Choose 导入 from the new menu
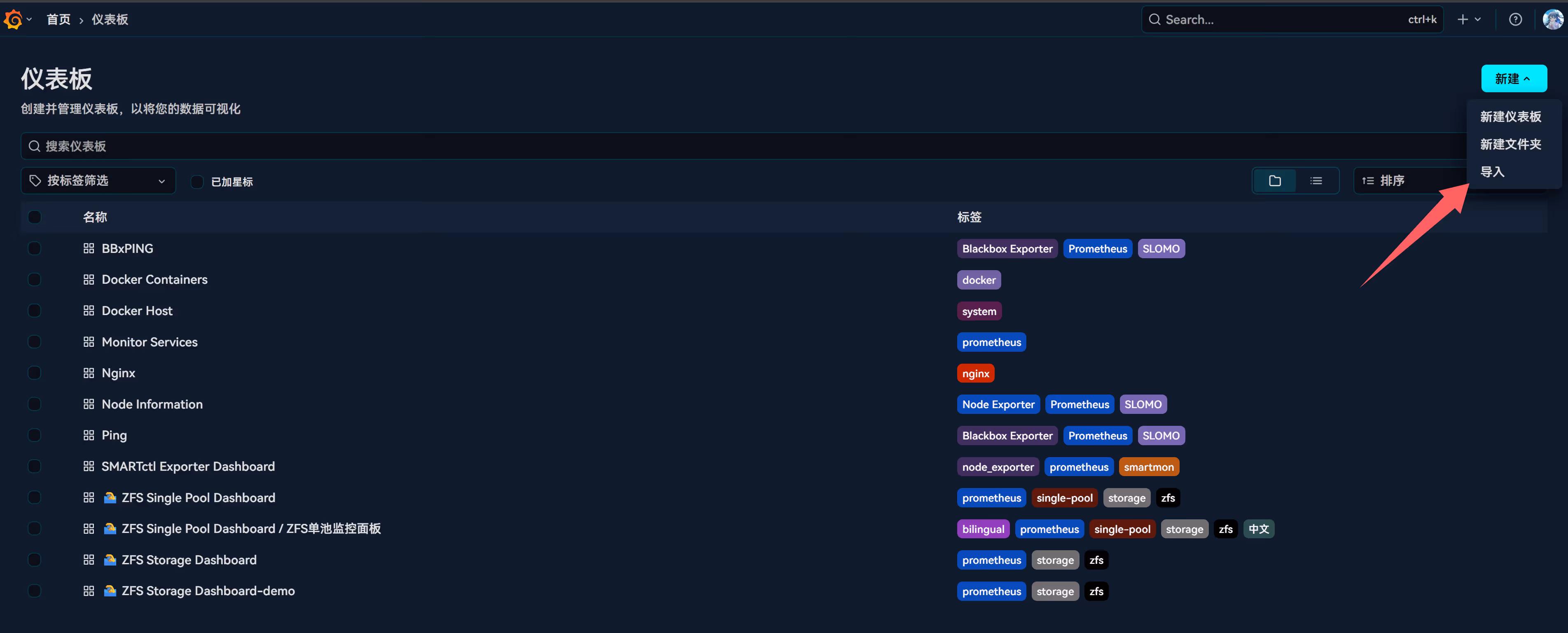The width and height of the screenshot is (1568, 633). click(x=1492, y=172)
